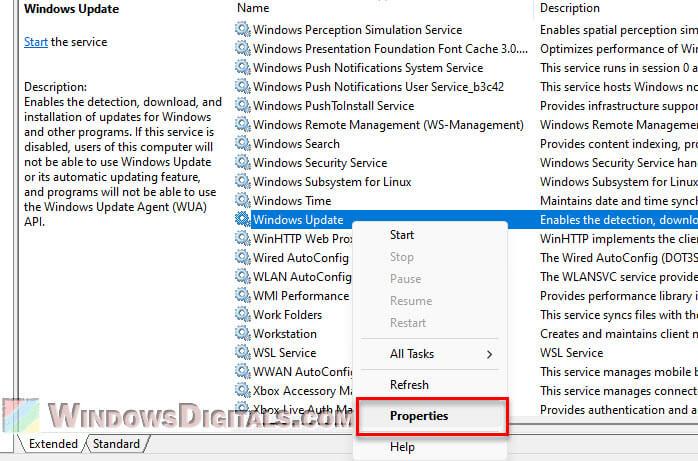This screenshot has height=461, width=698.
Task: Choose Help in the context menu
Action: 402,446
